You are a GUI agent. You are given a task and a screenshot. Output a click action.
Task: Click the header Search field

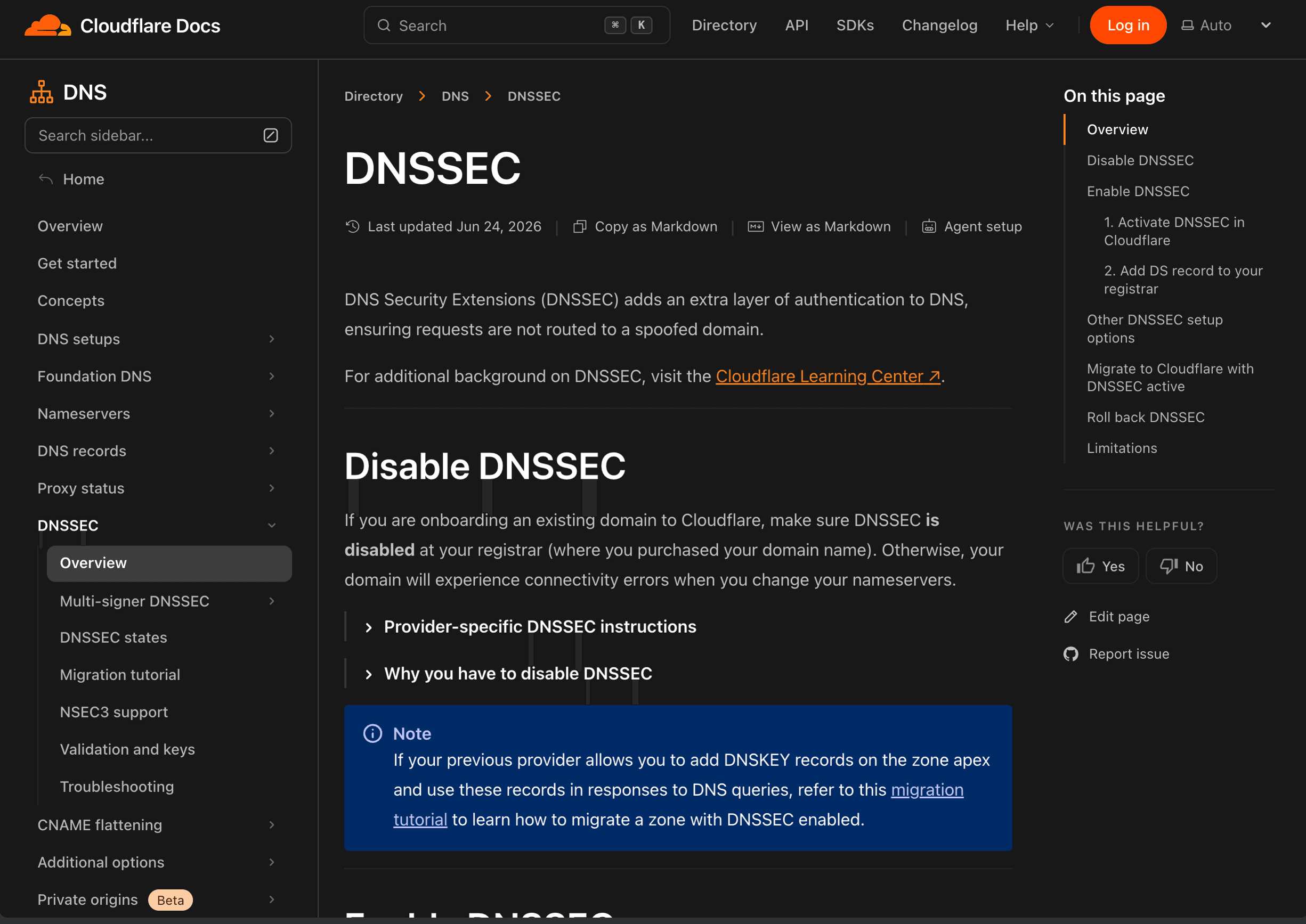click(517, 26)
